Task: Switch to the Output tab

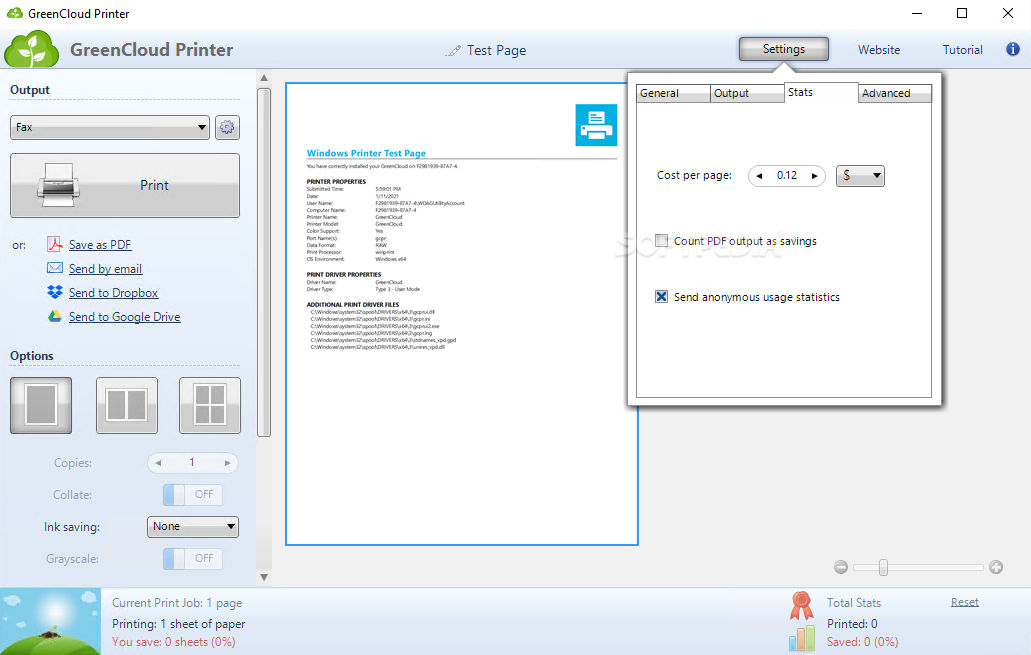Action: point(747,93)
